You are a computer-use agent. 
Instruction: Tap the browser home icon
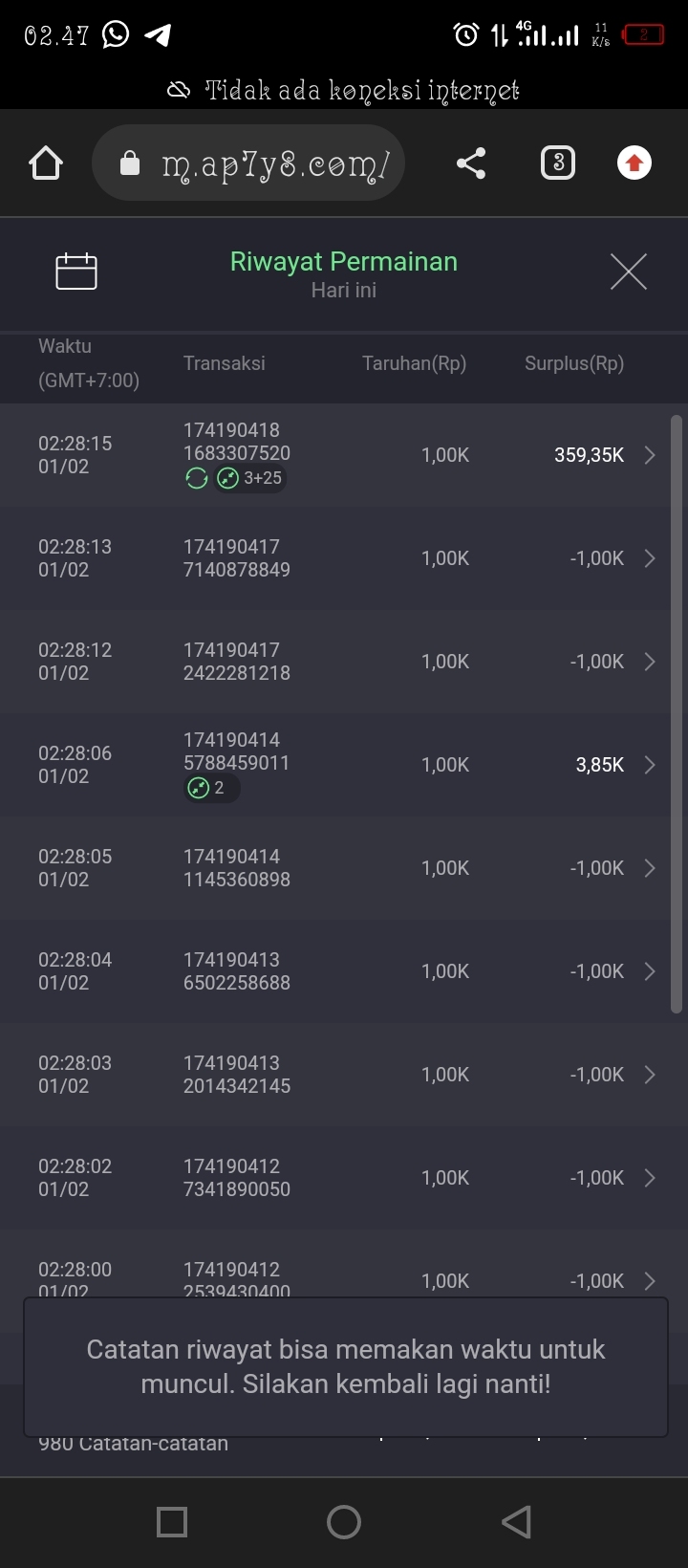(46, 163)
